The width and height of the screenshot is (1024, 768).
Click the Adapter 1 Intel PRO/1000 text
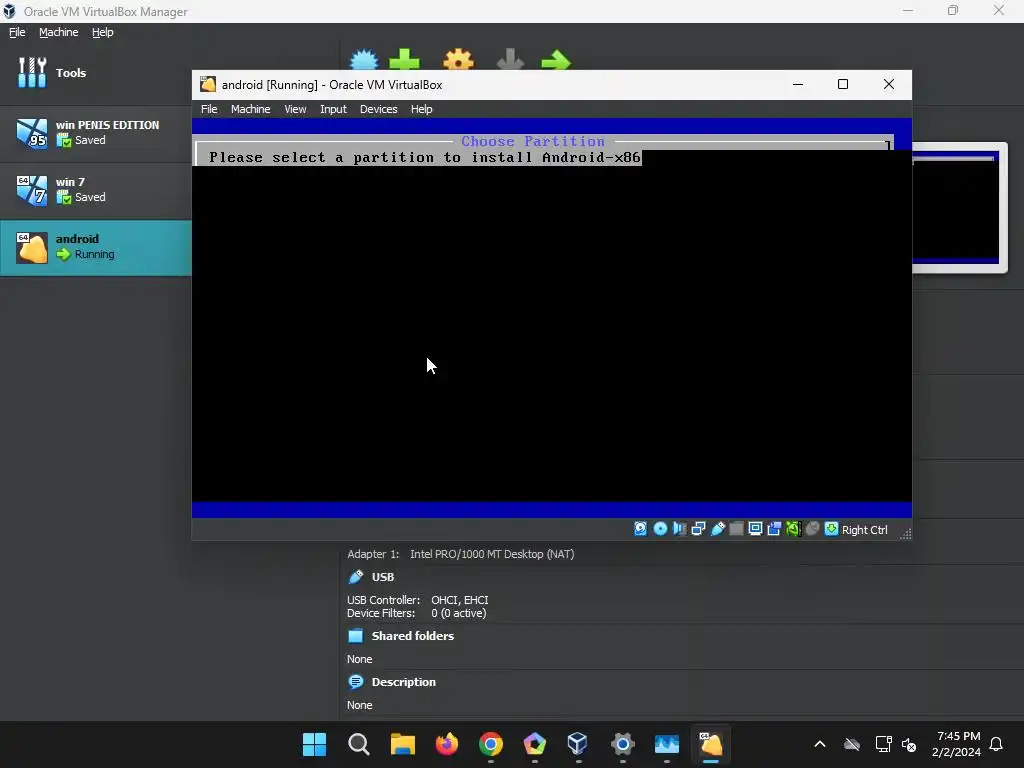tap(460, 554)
